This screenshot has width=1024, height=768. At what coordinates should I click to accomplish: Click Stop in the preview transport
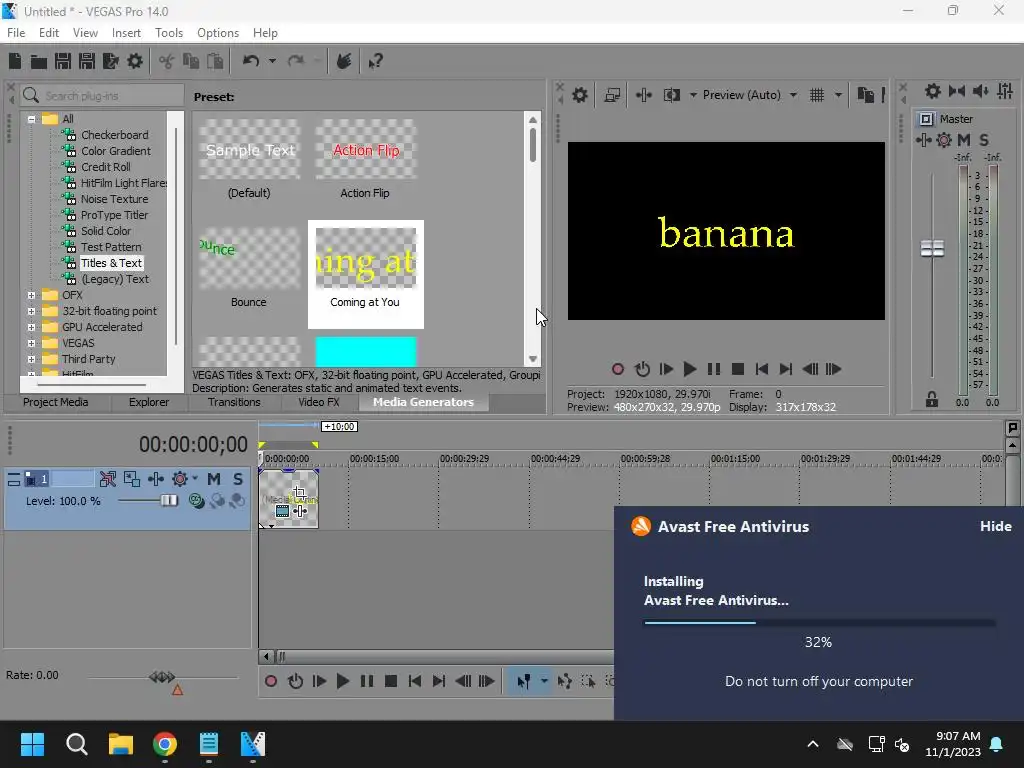point(738,369)
